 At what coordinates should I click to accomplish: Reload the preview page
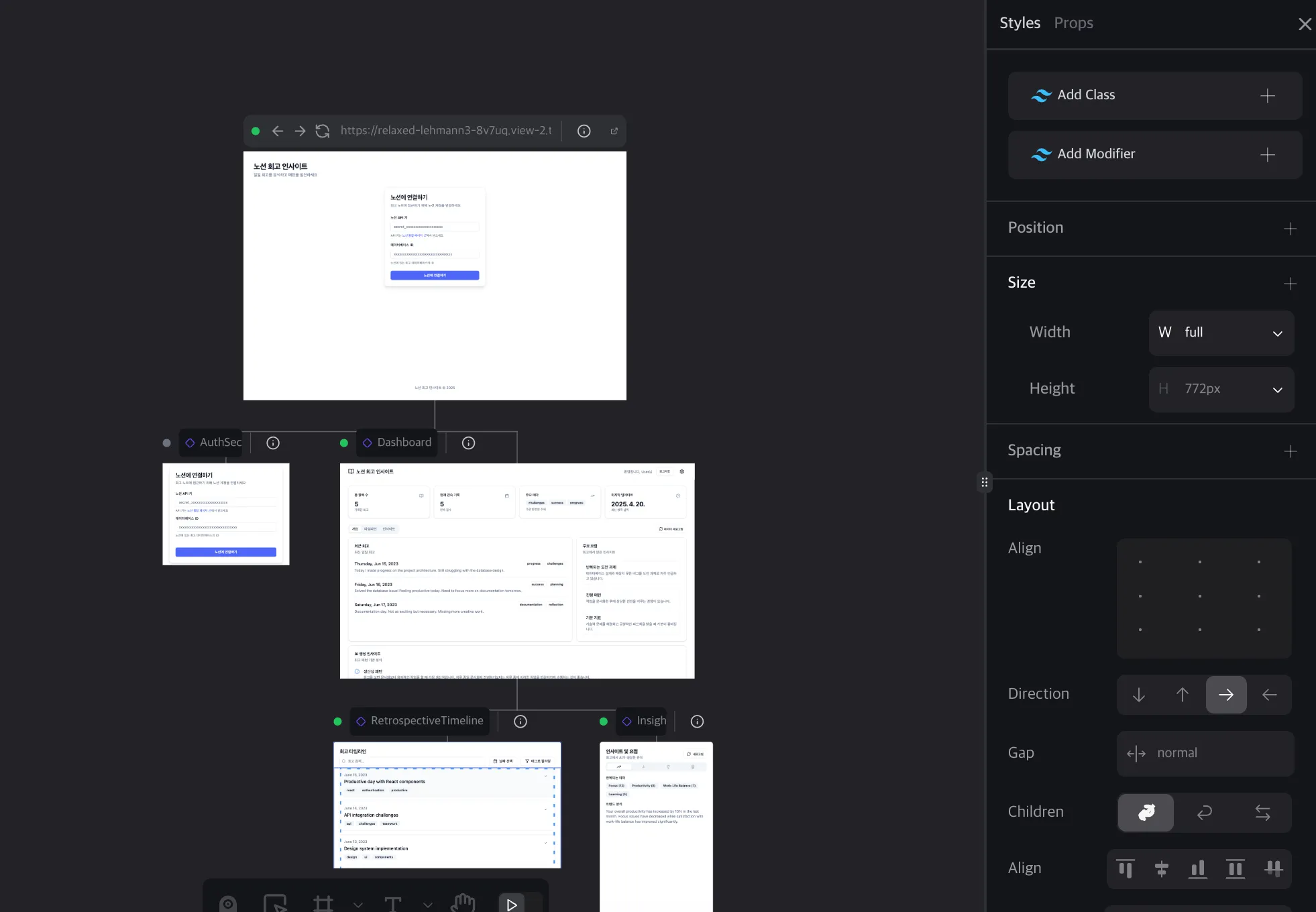pos(323,131)
